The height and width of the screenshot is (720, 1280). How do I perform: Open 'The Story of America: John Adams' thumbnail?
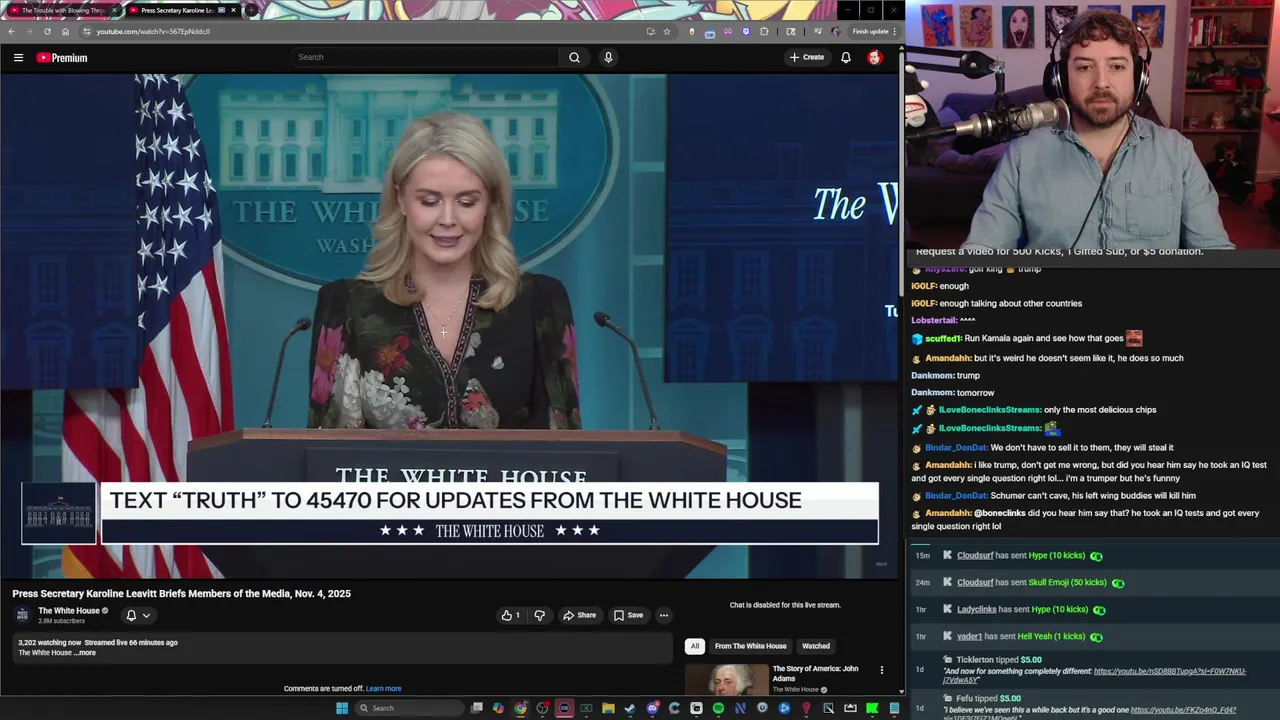727,680
